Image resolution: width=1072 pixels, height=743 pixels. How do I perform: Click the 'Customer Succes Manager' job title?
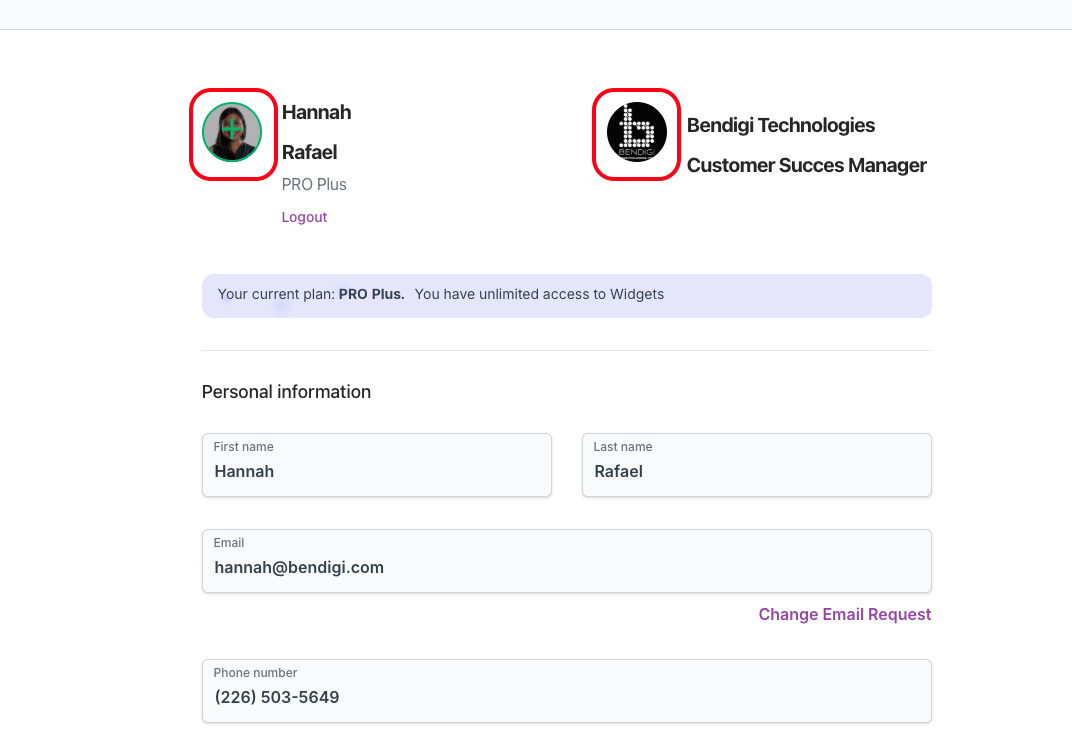806,165
